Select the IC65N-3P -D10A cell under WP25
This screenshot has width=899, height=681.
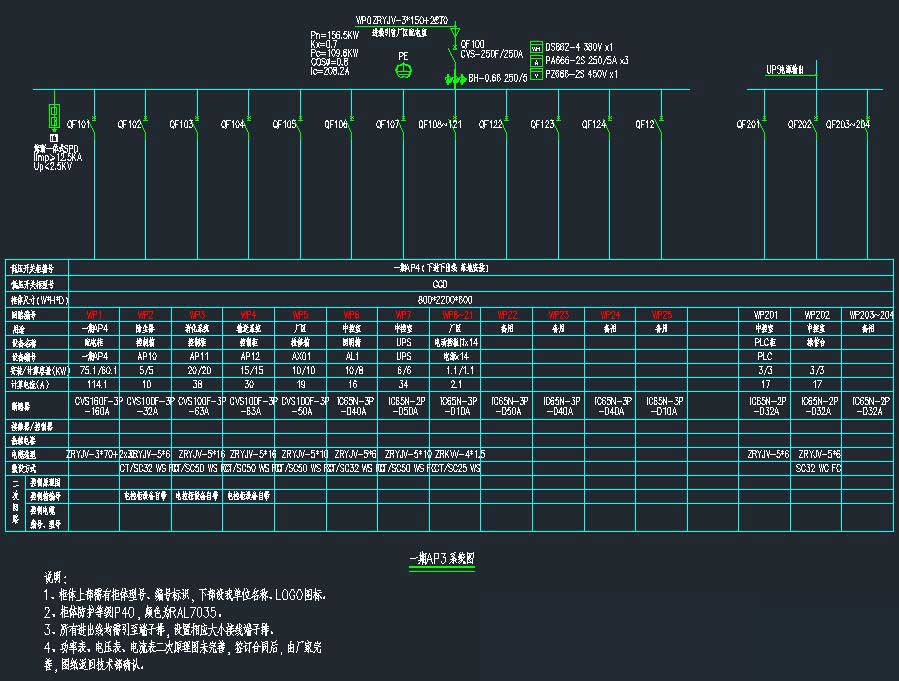point(664,406)
